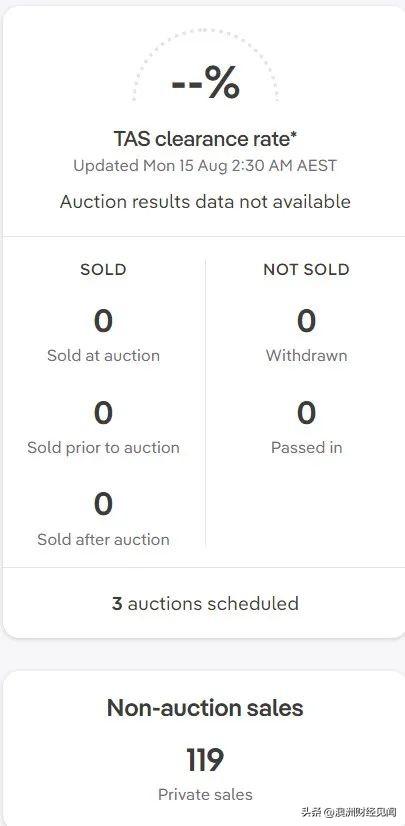Click the Sold prior to auction count
405x826 pixels.
click(x=103, y=414)
